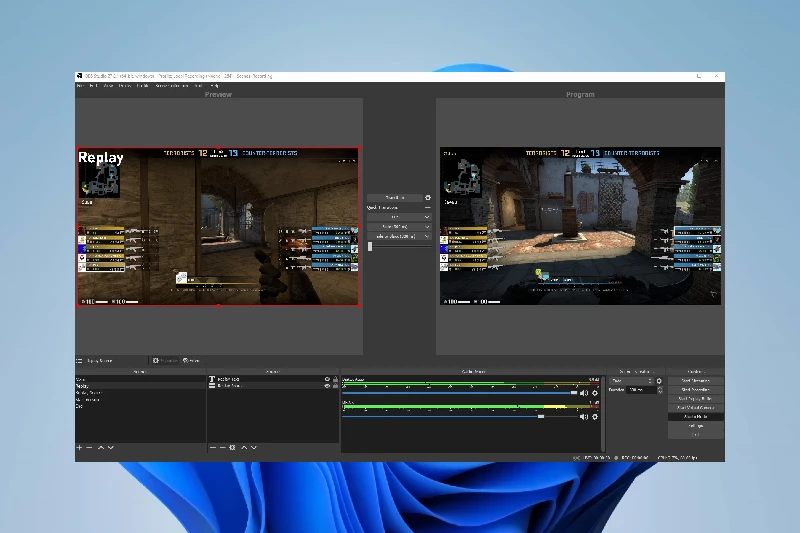Open the Edit menu
Viewport: 800px width, 533px height.
93,86
